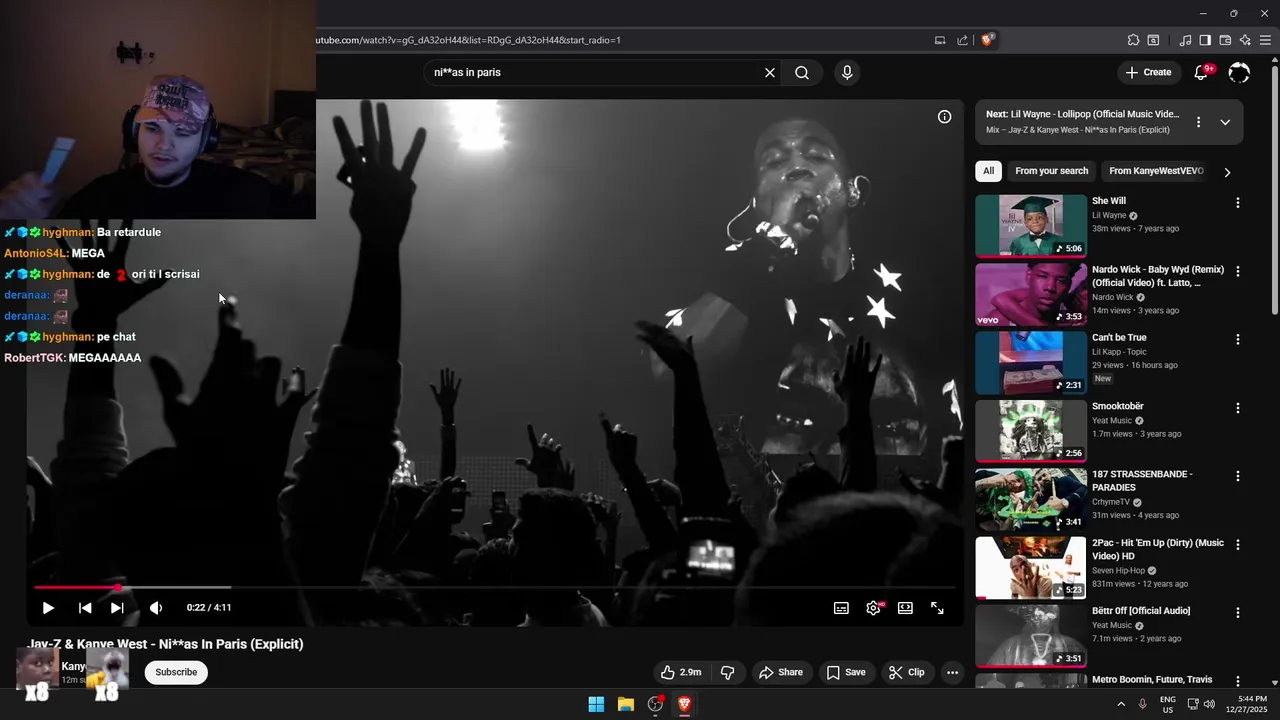Click the video progress bar
The image size is (1280, 720).
tap(495, 587)
